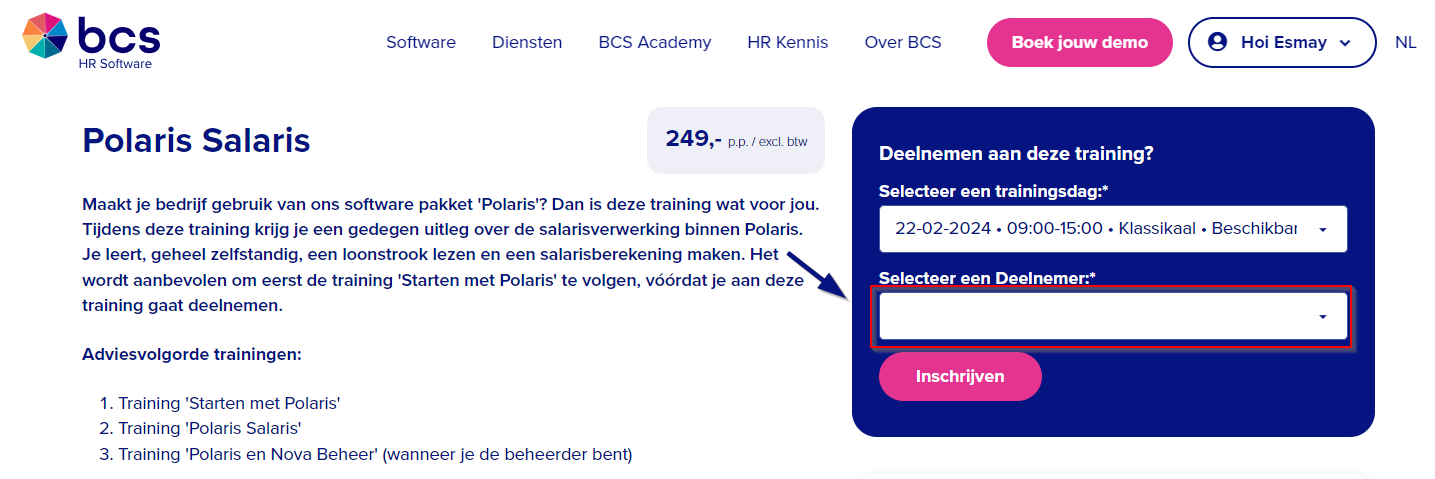The width and height of the screenshot is (1435, 479).
Task: Switch language via the NL selector
Action: pyautogui.click(x=1406, y=42)
